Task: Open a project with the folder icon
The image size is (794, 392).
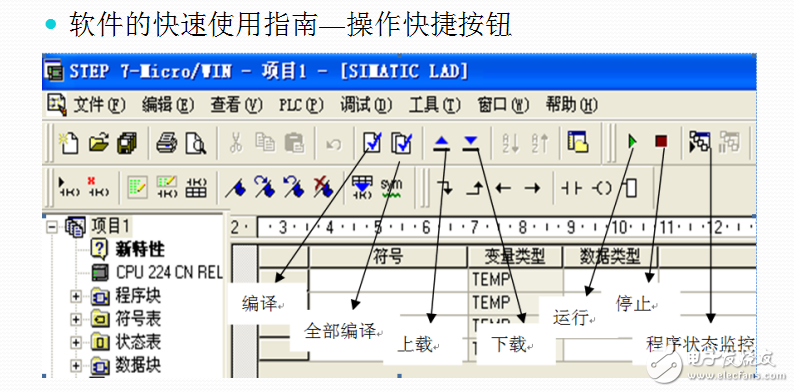Action: (x=98, y=142)
